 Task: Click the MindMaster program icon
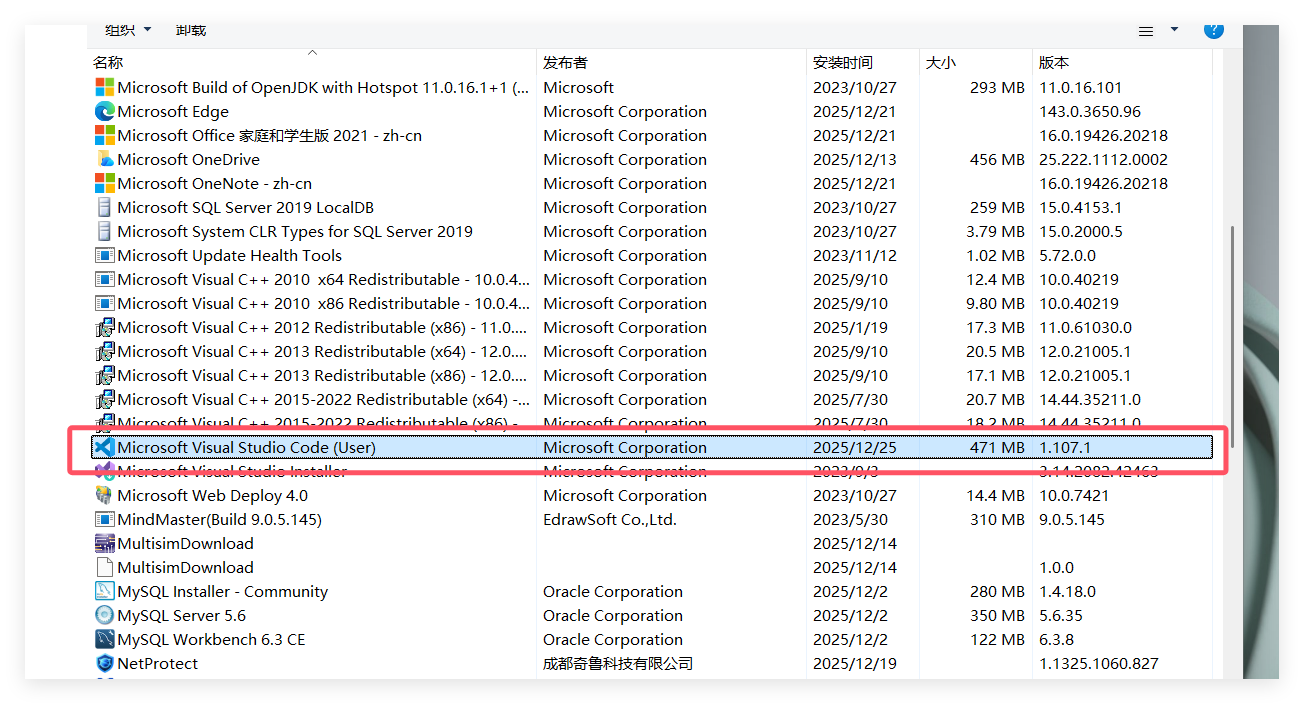tap(104, 520)
